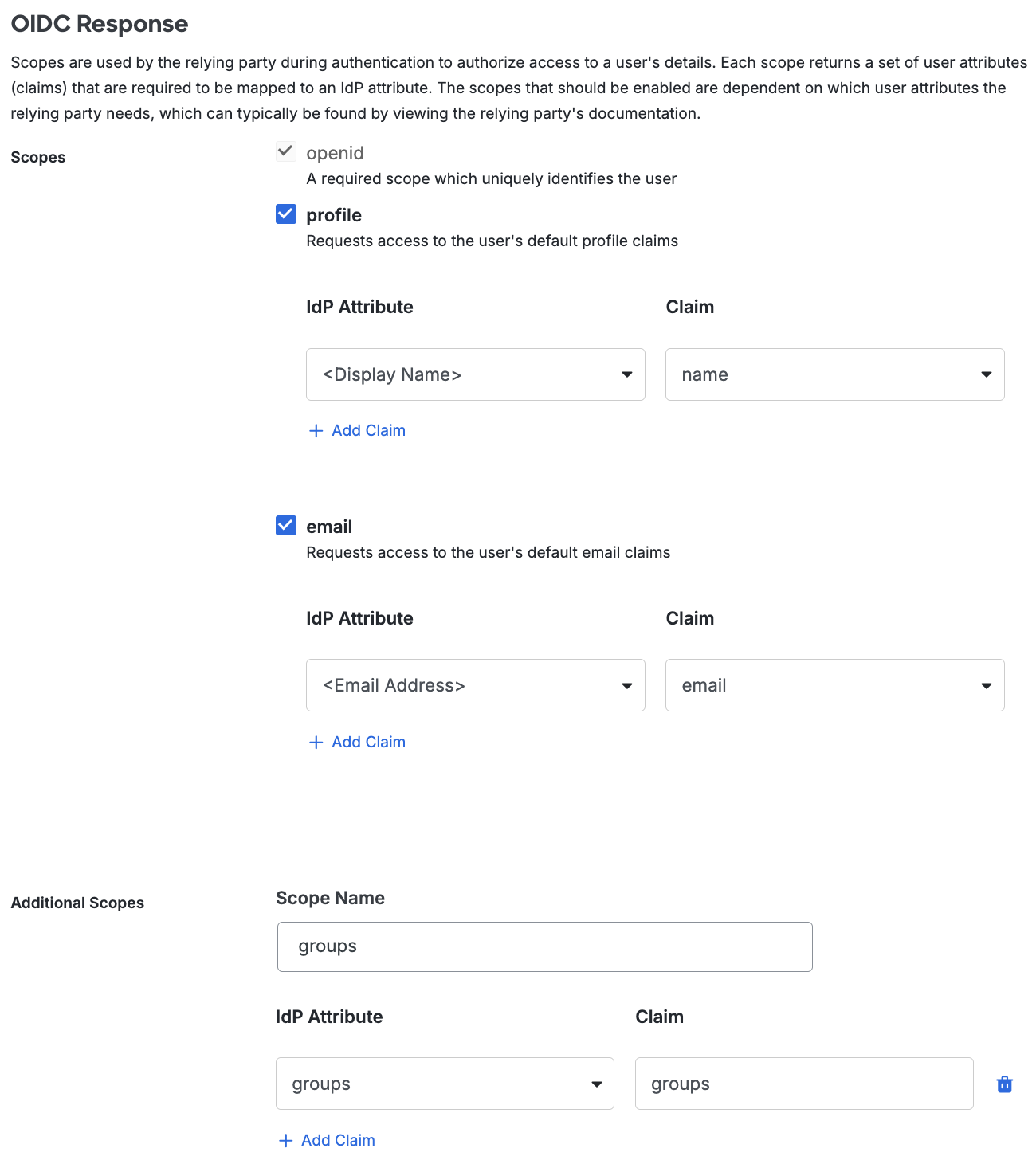Click the openid scope label text
This screenshot has height=1160, width=1036.
pos(335,152)
